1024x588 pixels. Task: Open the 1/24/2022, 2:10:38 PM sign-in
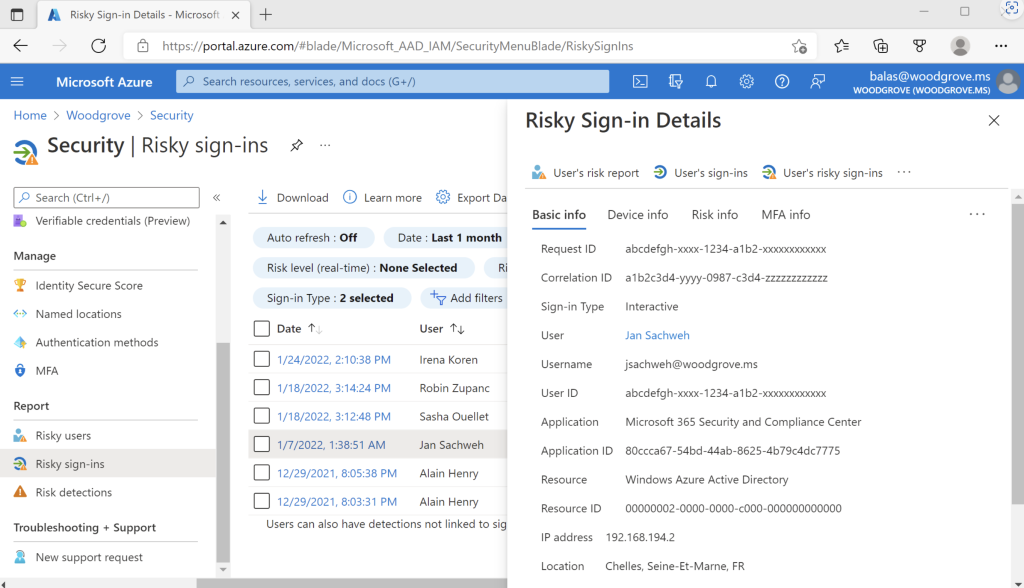click(334, 359)
